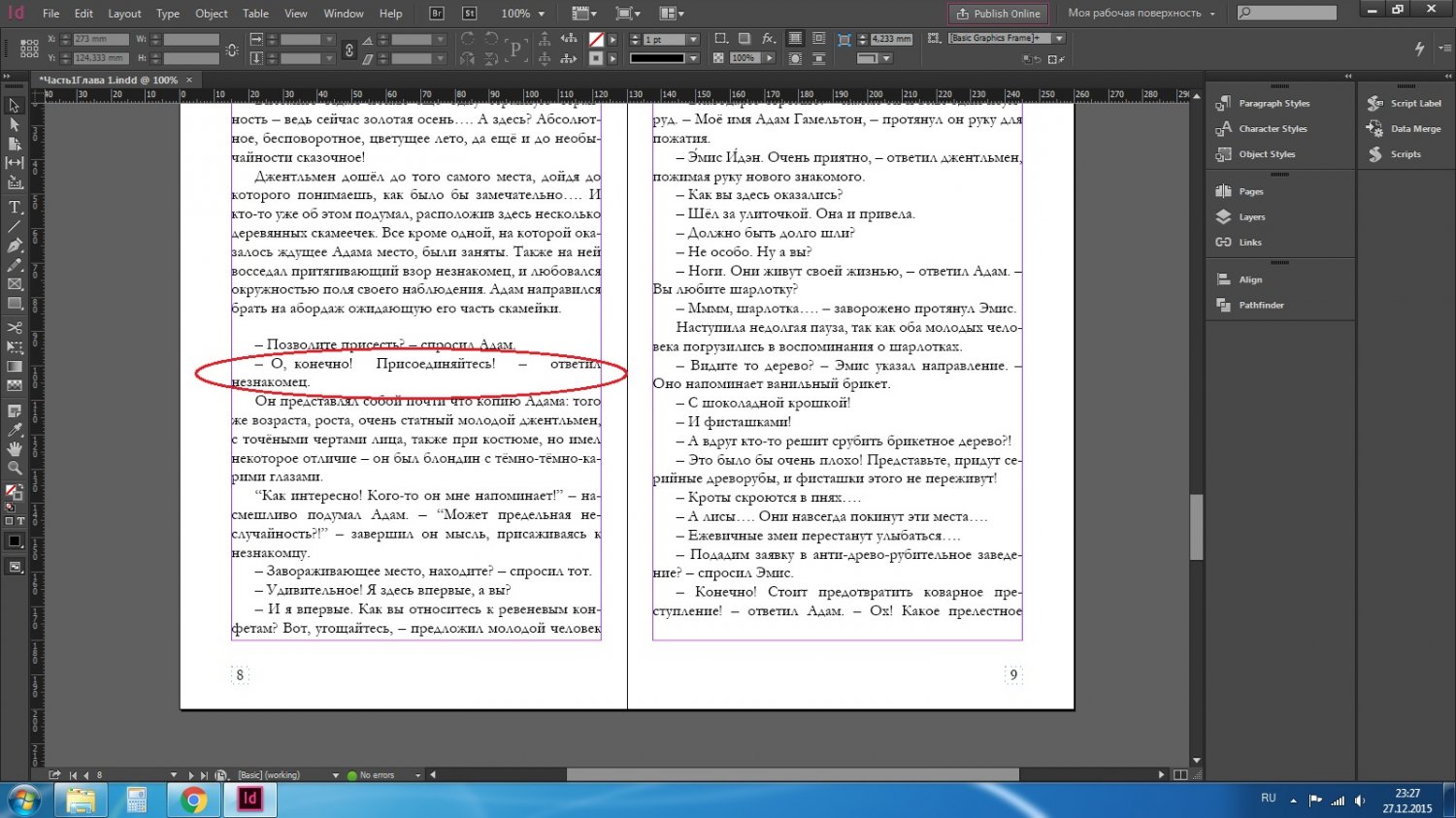The height and width of the screenshot is (818, 1456).
Task: Click the Publish Online button
Action: pyautogui.click(x=998, y=14)
